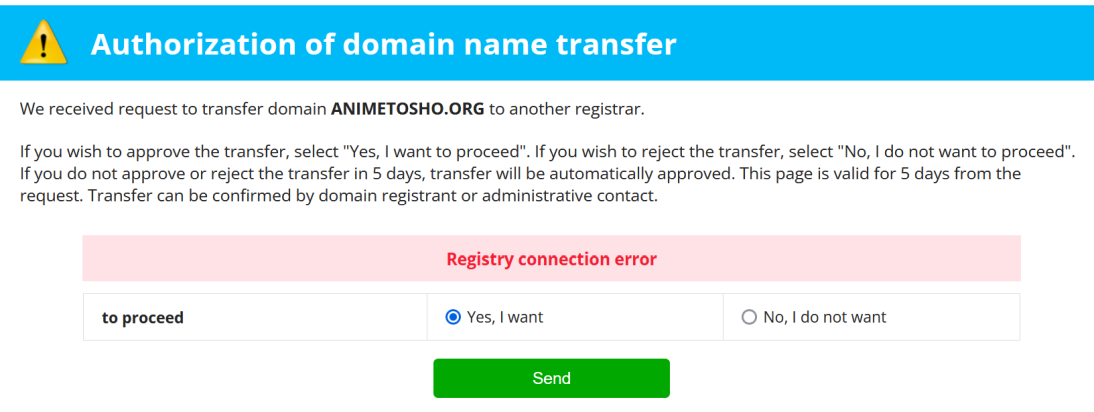Click the "Authorization of domain name transfer" heading
The height and width of the screenshot is (412, 1094).
pos(383,44)
